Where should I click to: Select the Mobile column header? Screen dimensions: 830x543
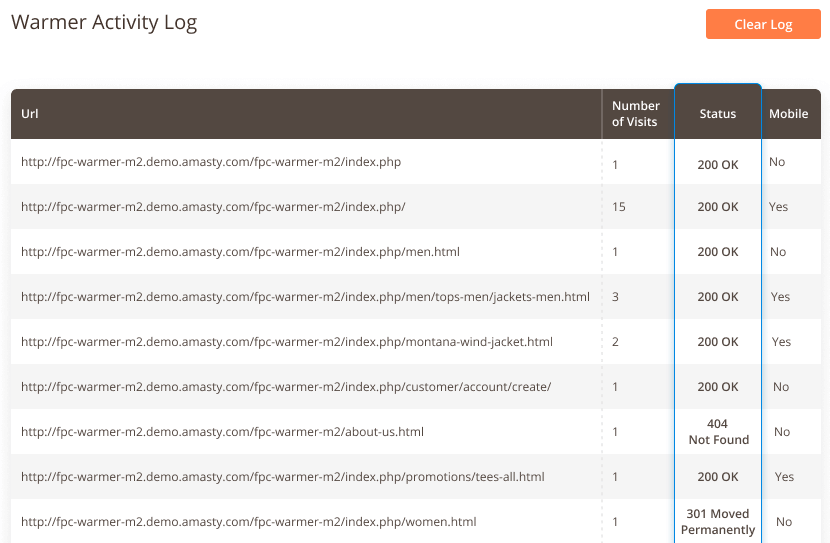coord(788,114)
